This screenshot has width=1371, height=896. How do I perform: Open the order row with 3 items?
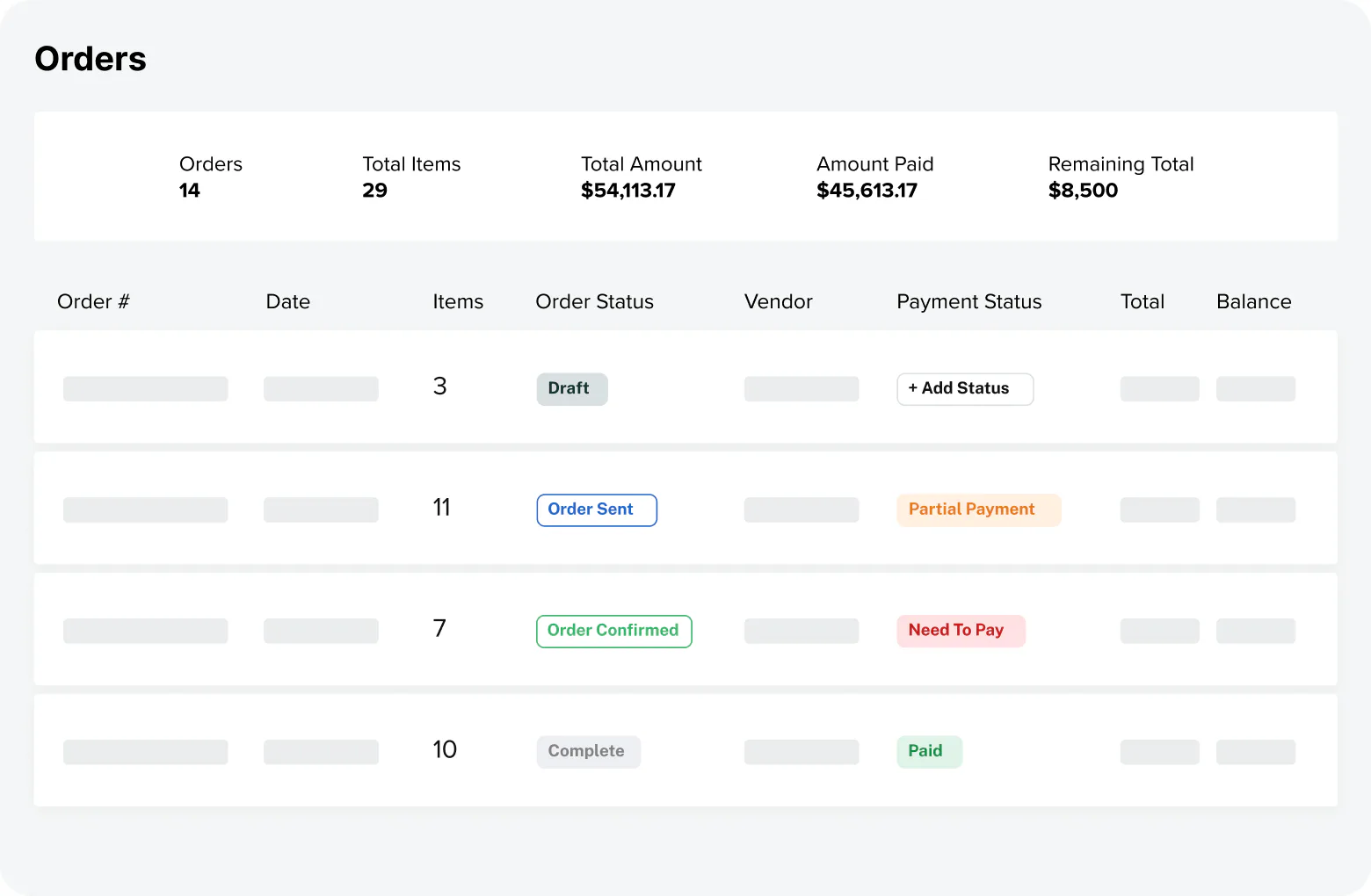[x=685, y=387]
